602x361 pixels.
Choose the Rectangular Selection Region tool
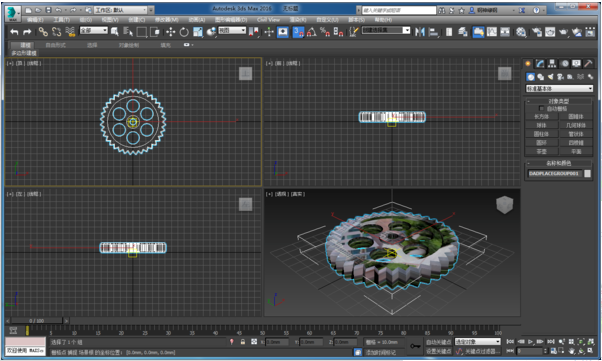(x=142, y=32)
